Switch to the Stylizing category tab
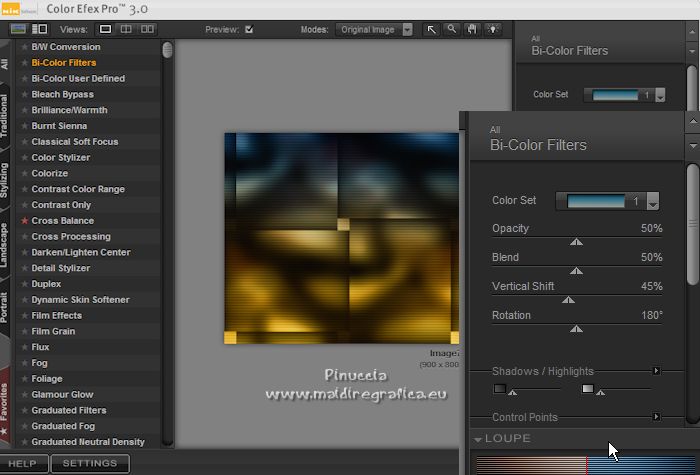This screenshot has height=475, width=700. [x=4, y=180]
